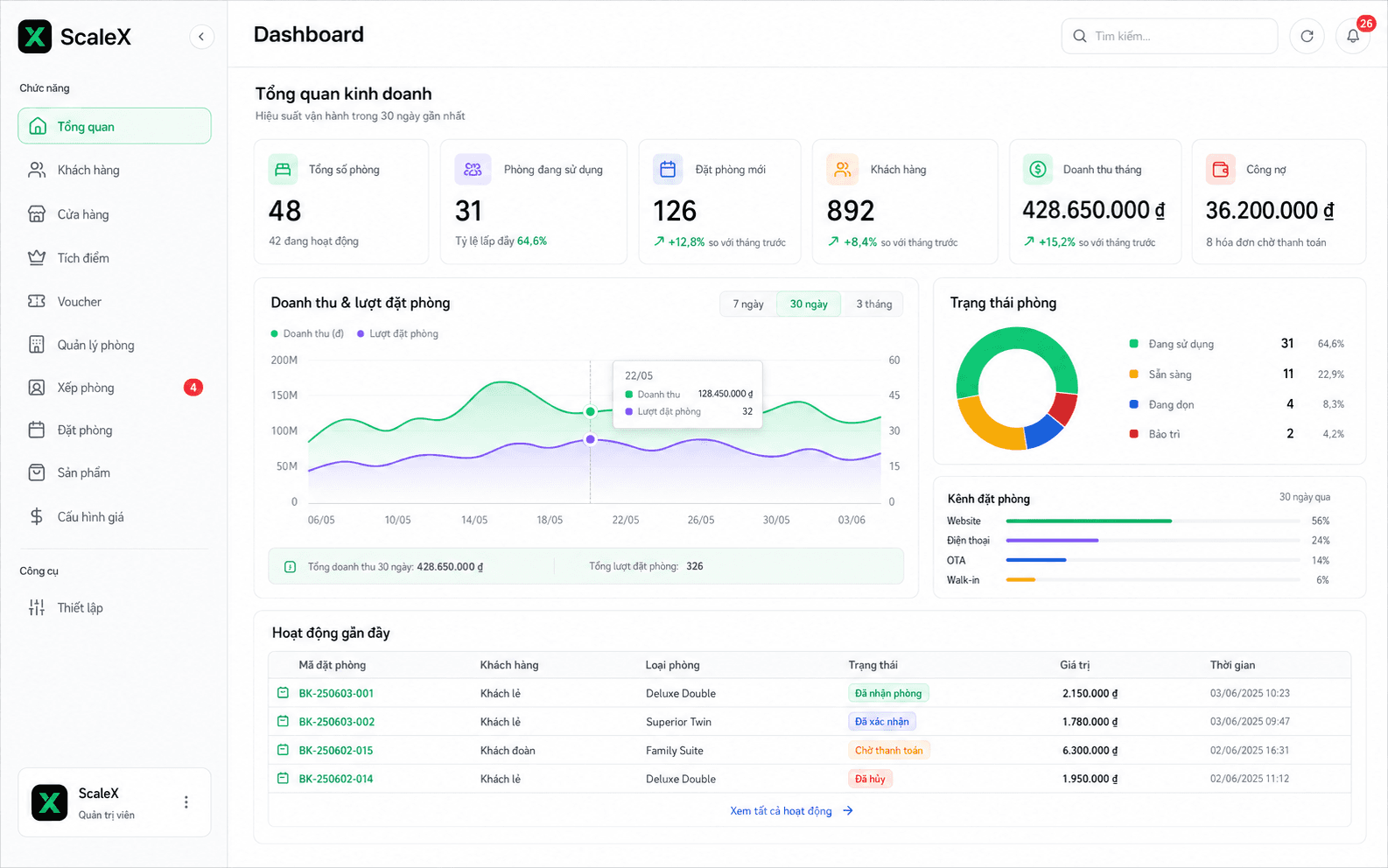Collapse the sidebar with the chevron button
This screenshot has height=868, width=1388.
pyautogui.click(x=201, y=37)
